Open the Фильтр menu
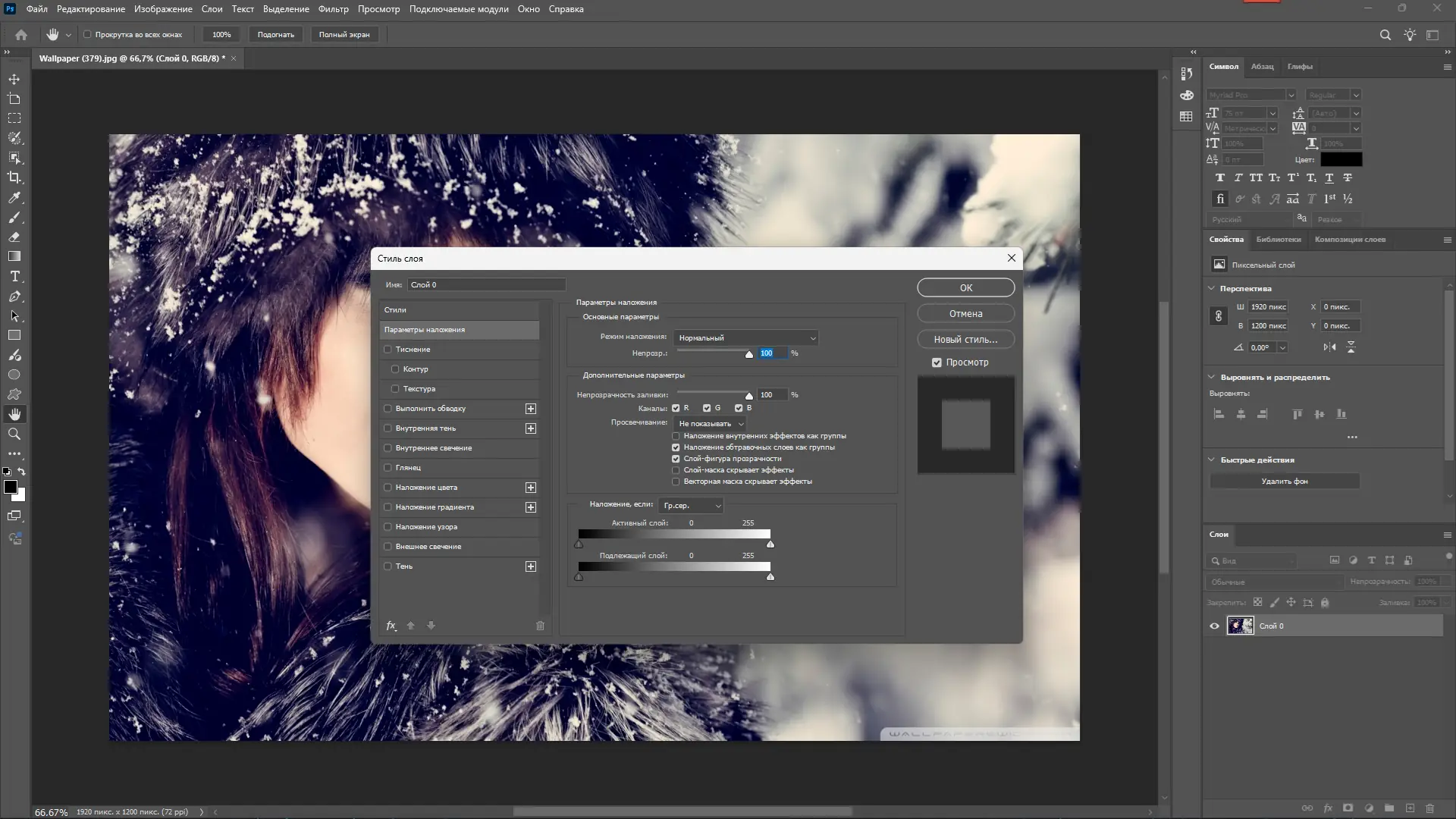1456x819 pixels. 333,9
